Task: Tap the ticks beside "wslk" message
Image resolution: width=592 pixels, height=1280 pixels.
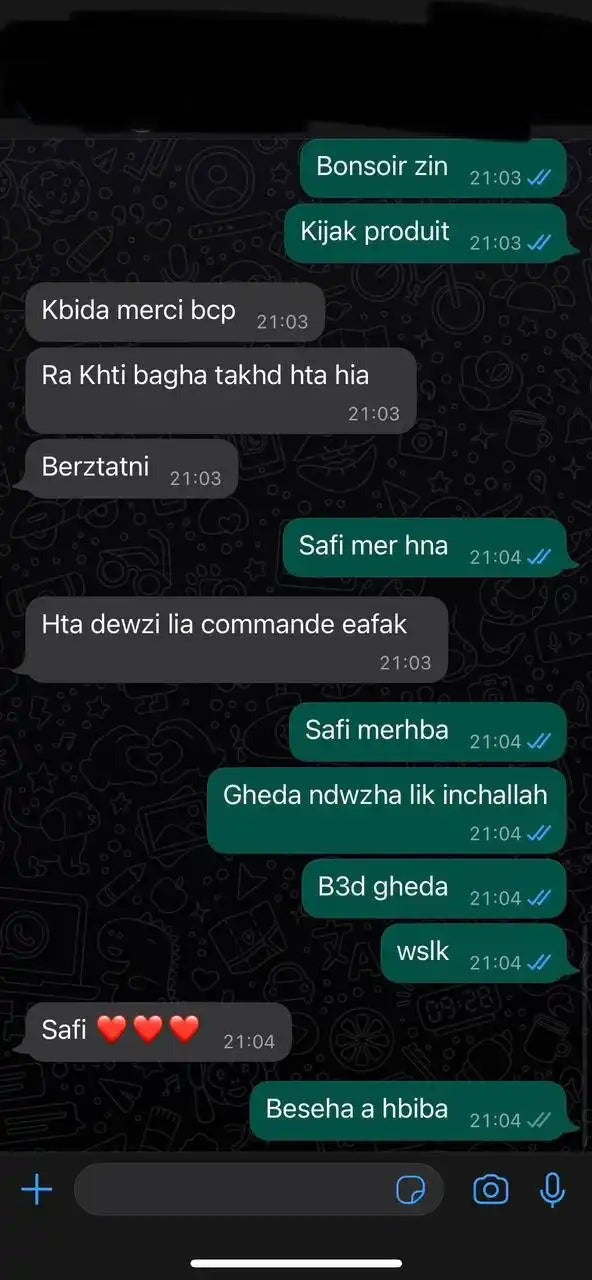Action: click(x=540, y=963)
